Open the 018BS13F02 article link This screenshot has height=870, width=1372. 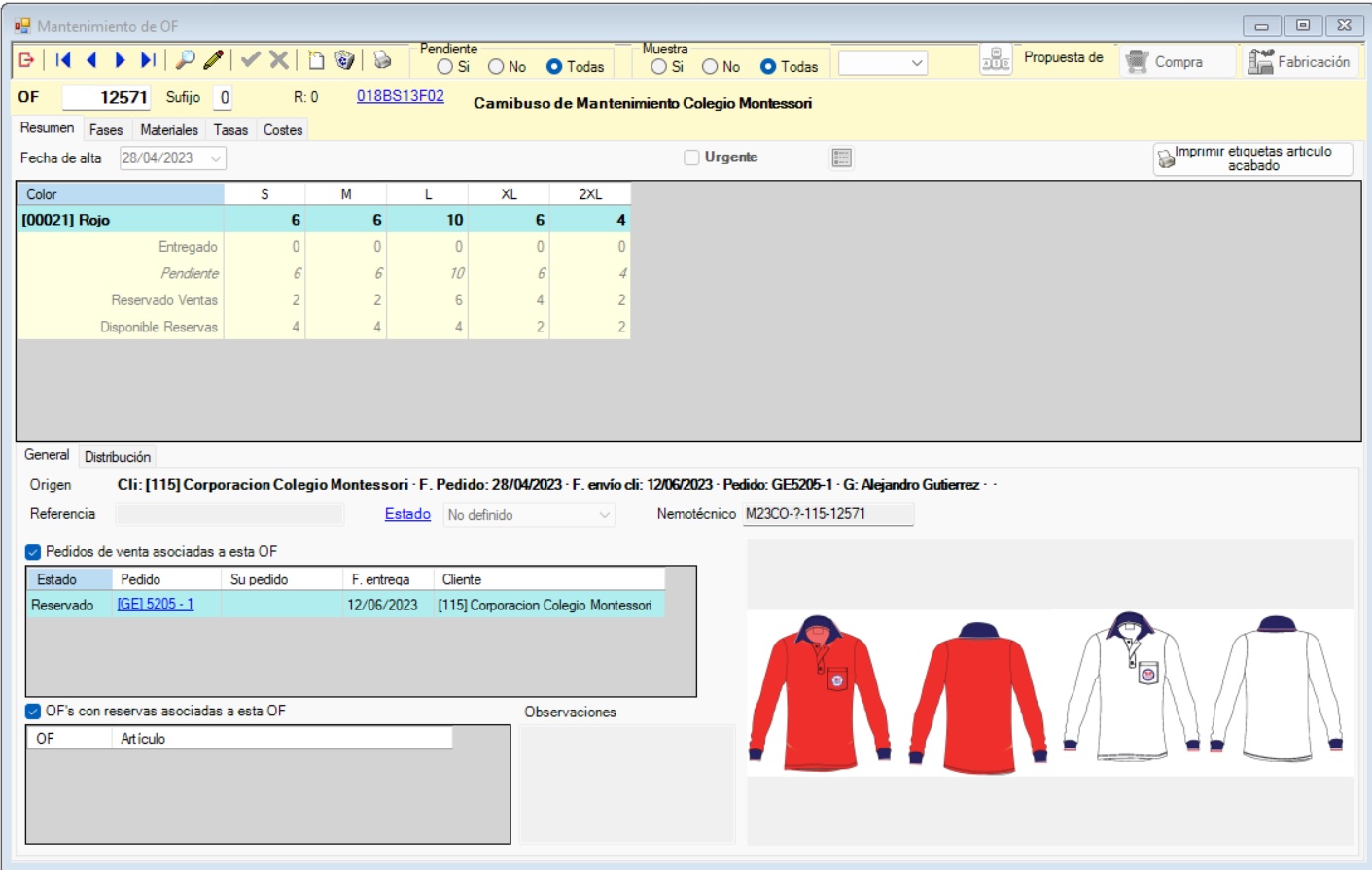tap(400, 96)
